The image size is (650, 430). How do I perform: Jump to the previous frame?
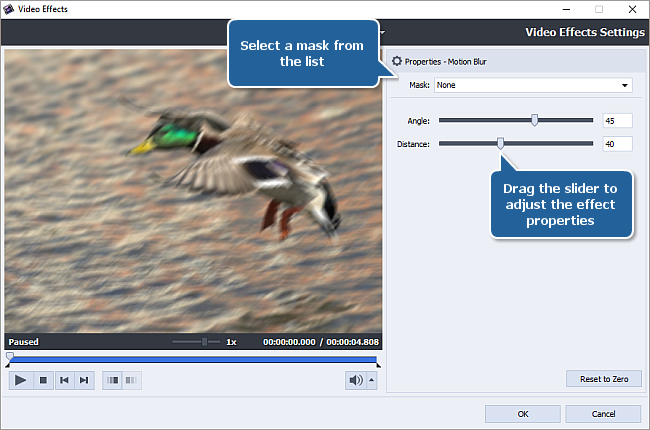coord(64,380)
